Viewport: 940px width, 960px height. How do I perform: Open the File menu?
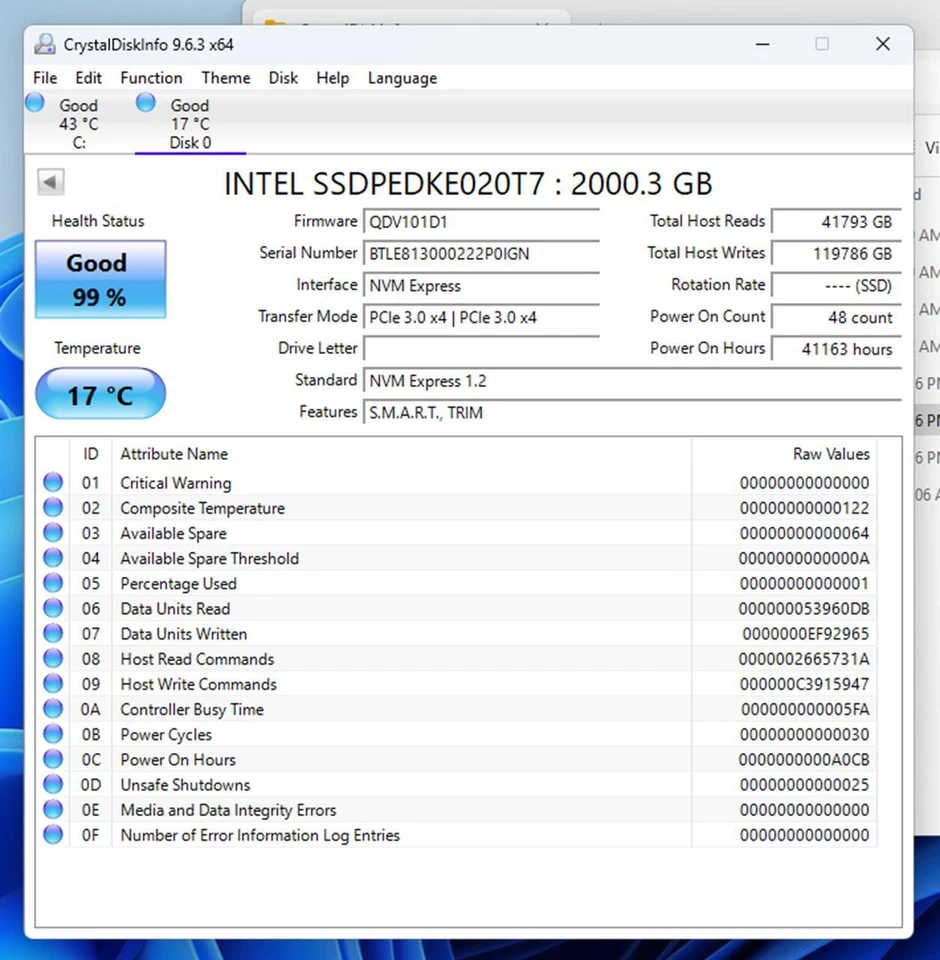click(44, 78)
